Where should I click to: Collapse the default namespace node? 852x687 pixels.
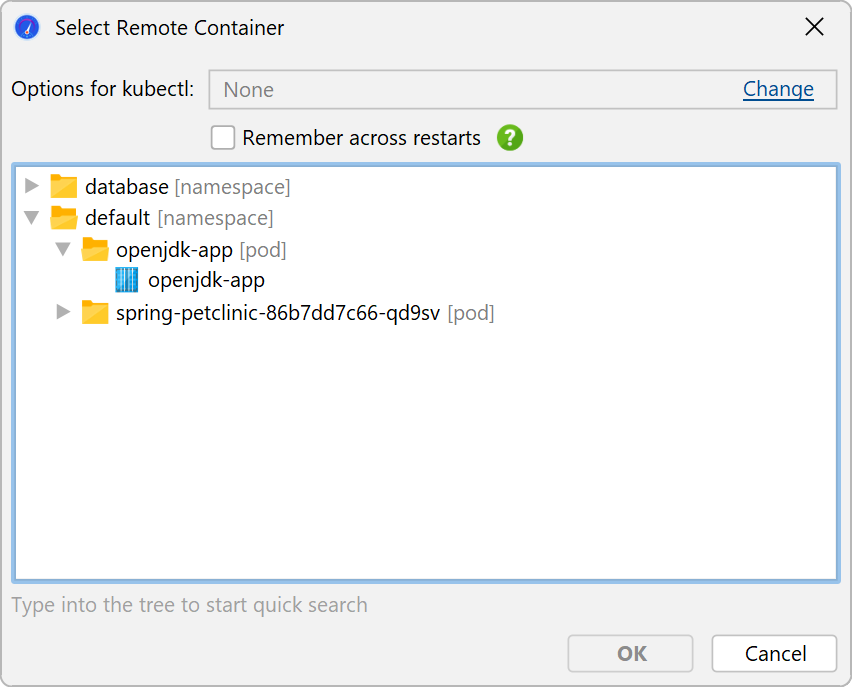coord(32,218)
